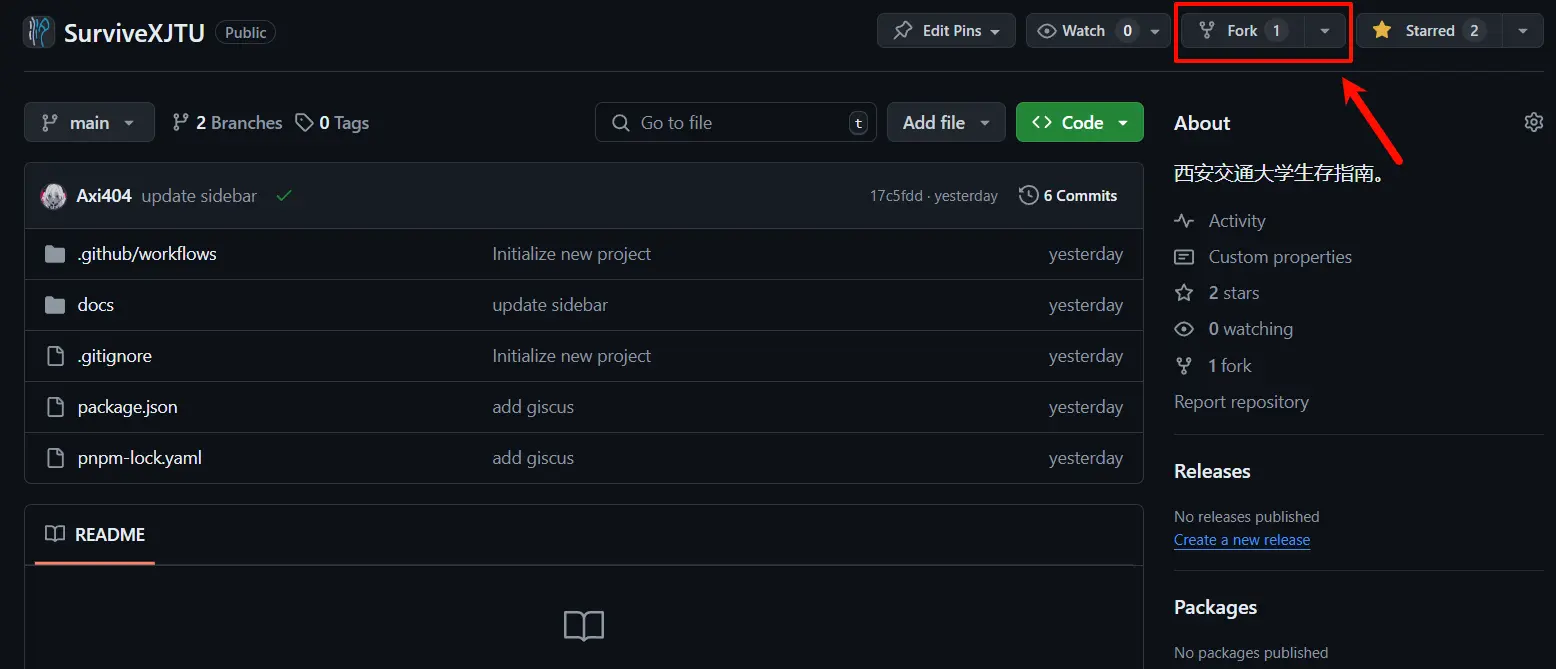Screen dimensions: 1556x669
Task: View the 2 stars link
Action: click(x=1234, y=293)
